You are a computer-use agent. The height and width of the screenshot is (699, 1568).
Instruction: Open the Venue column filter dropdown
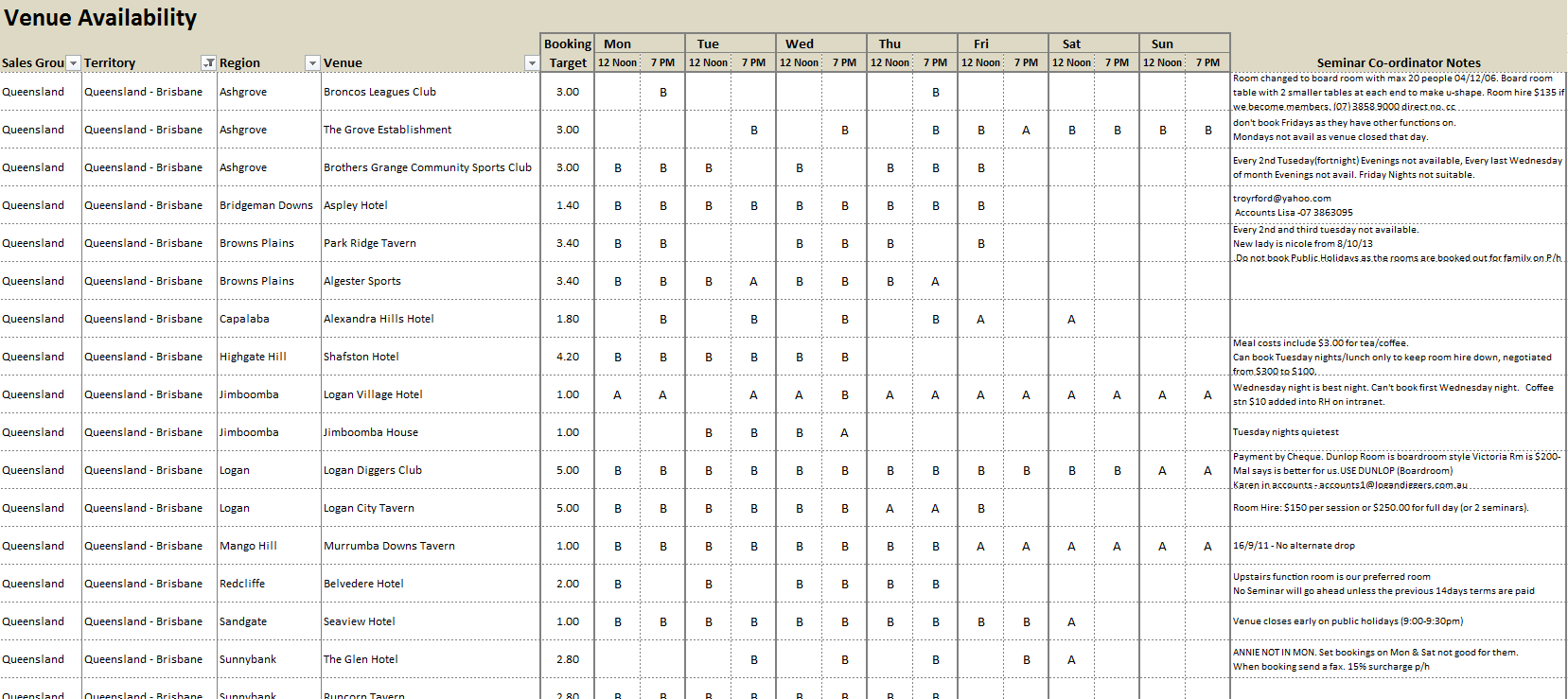[532, 63]
